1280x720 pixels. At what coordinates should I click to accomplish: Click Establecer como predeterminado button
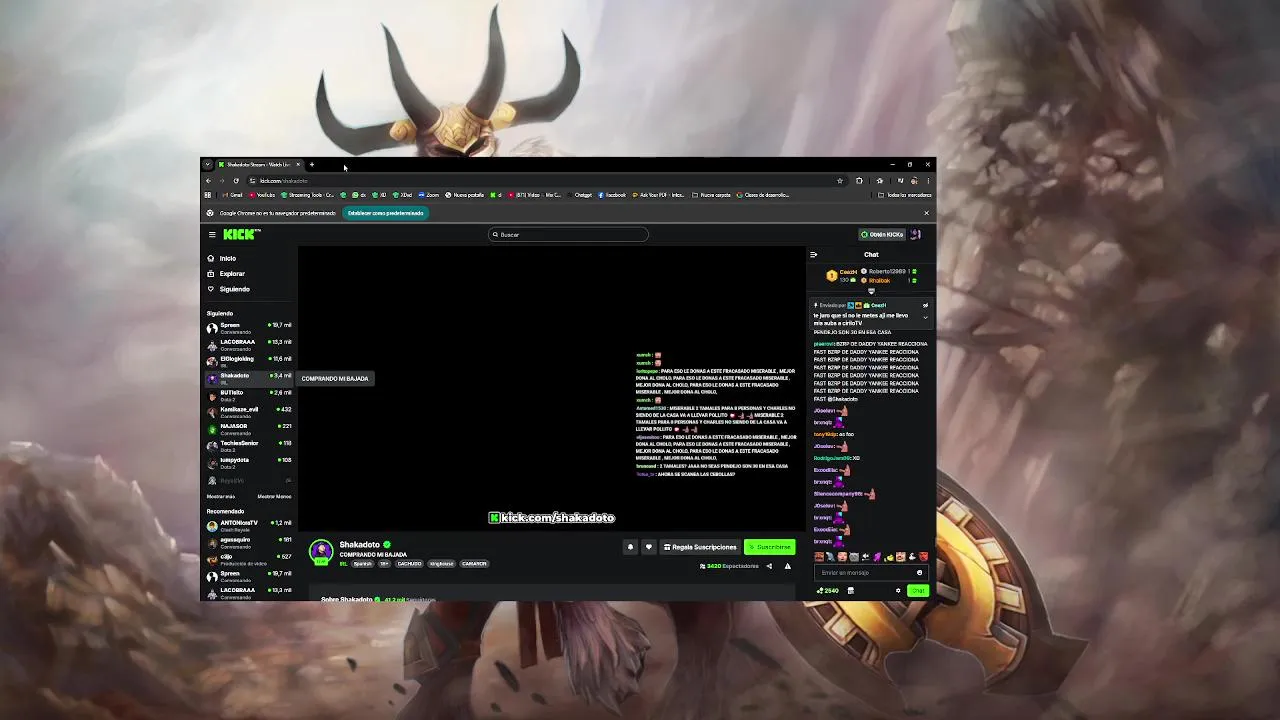[386, 213]
